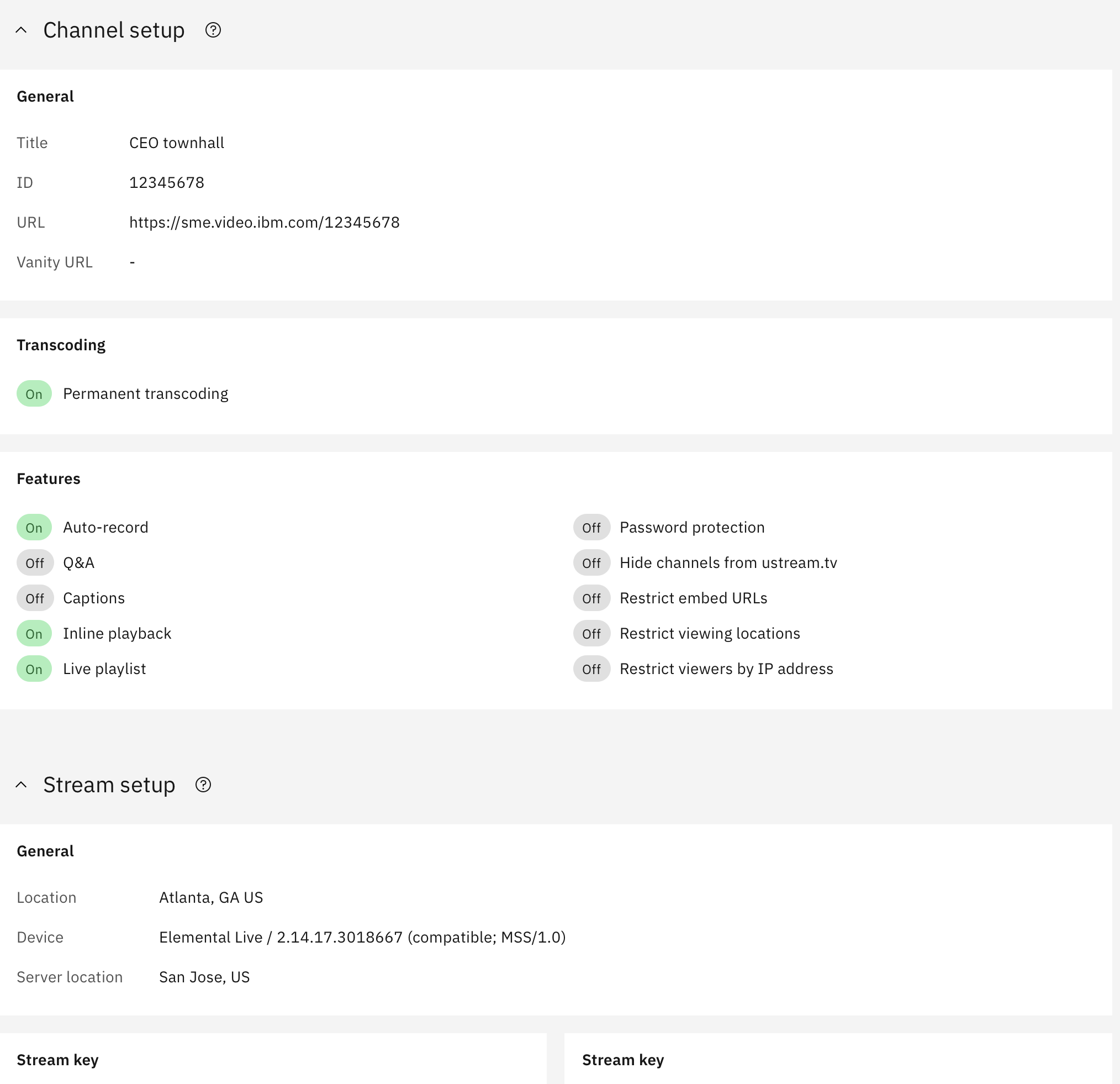This screenshot has height=1084, width=1120.
Task: Click the Atlanta, GA US location value
Action: [211, 898]
